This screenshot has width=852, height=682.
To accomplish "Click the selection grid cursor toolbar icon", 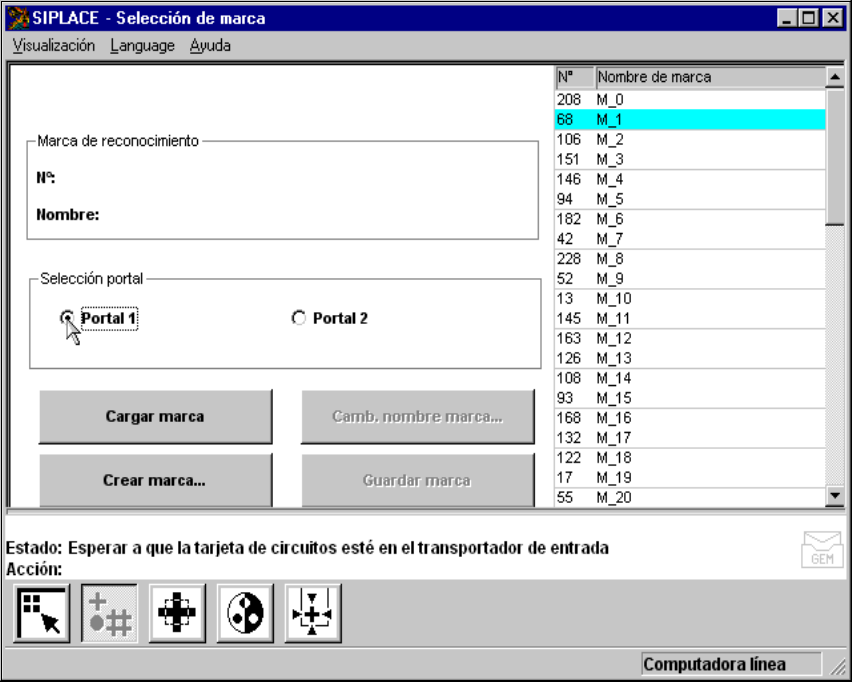I will click(41, 614).
